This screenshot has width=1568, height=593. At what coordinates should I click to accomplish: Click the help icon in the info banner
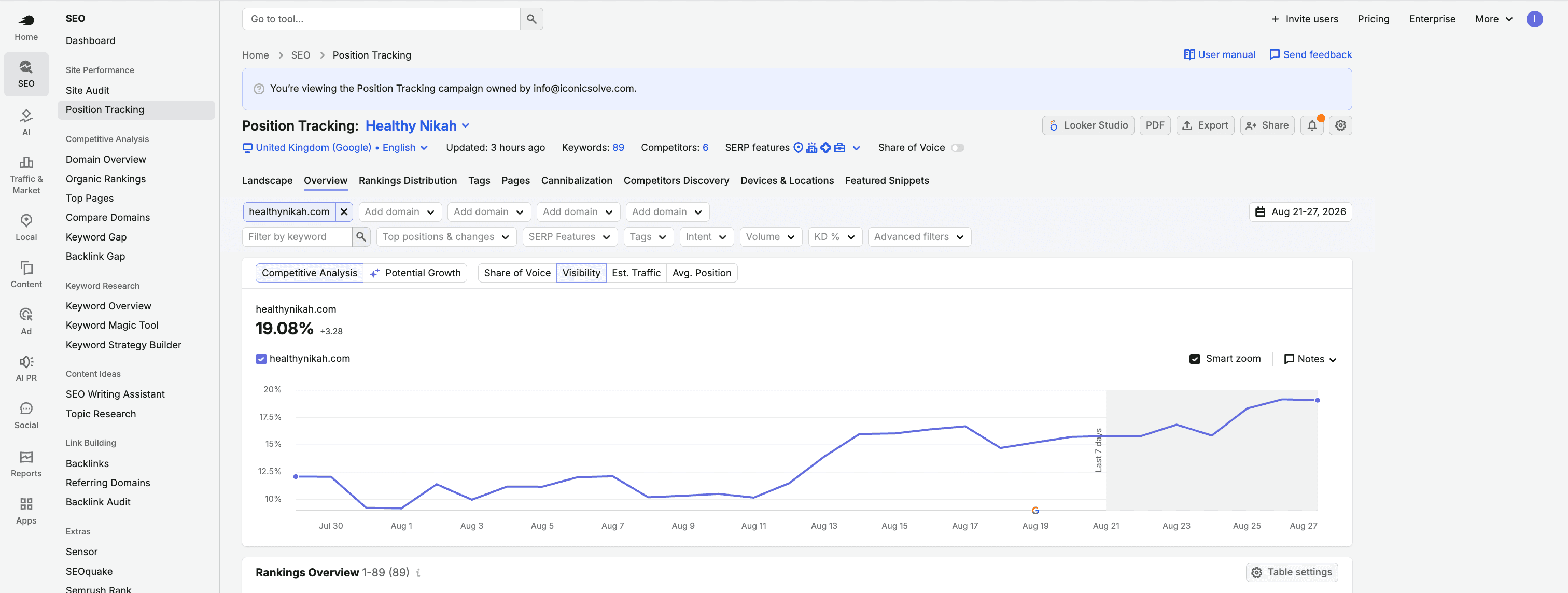coord(259,89)
